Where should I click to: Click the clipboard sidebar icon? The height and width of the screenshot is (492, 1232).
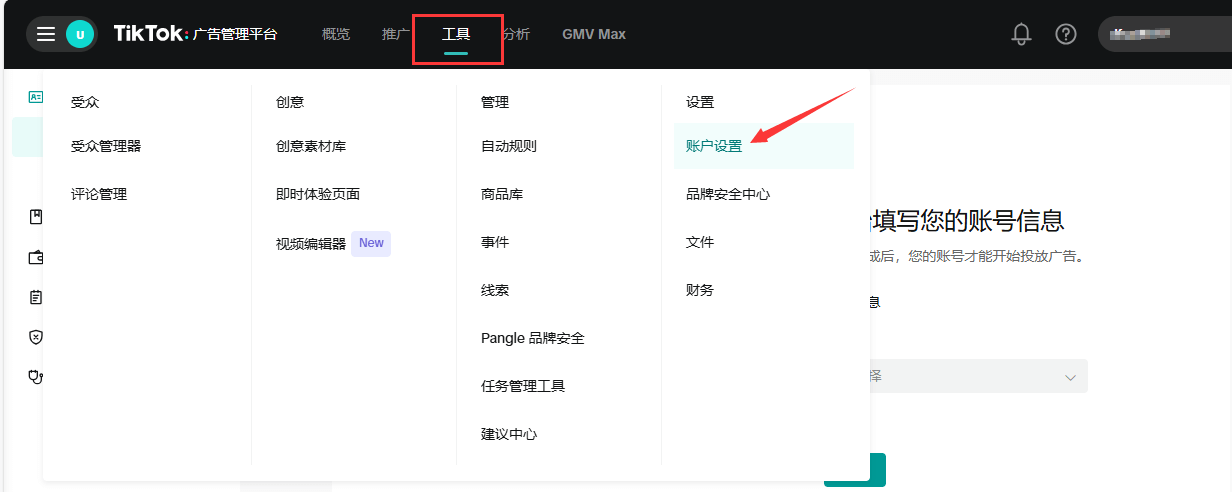tap(37, 297)
